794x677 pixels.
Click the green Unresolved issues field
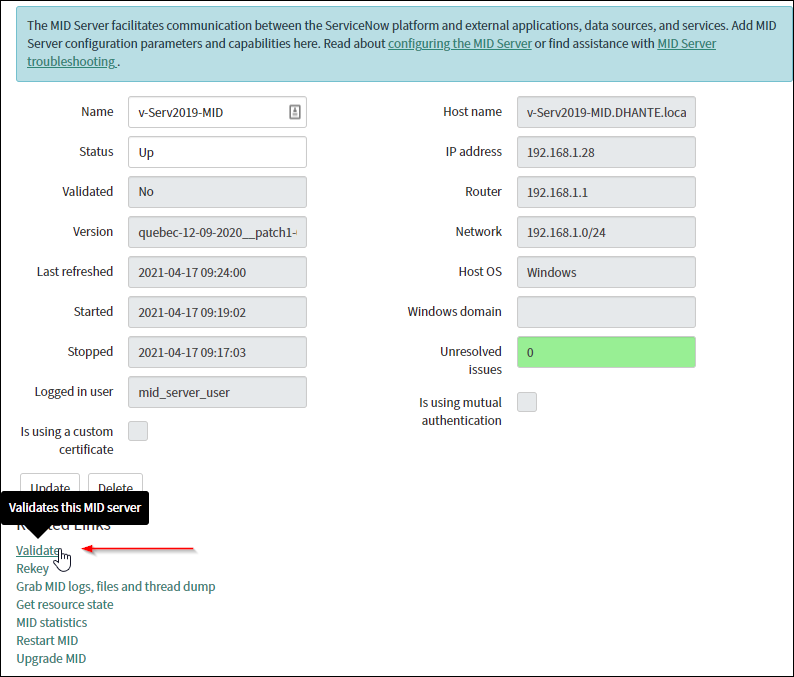coord(606,352)
